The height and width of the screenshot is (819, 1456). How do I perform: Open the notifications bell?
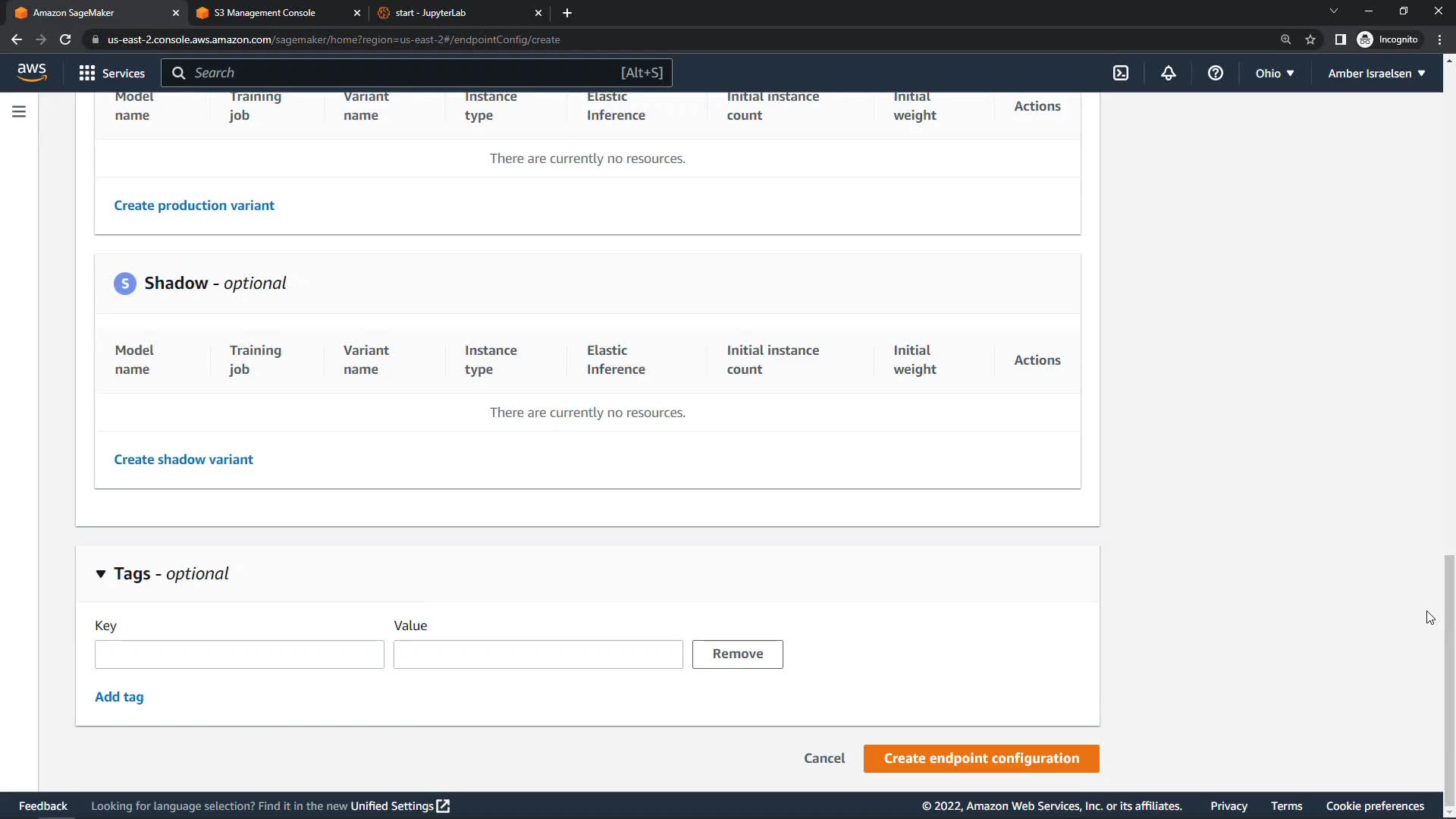click(x=1169, y=73)
